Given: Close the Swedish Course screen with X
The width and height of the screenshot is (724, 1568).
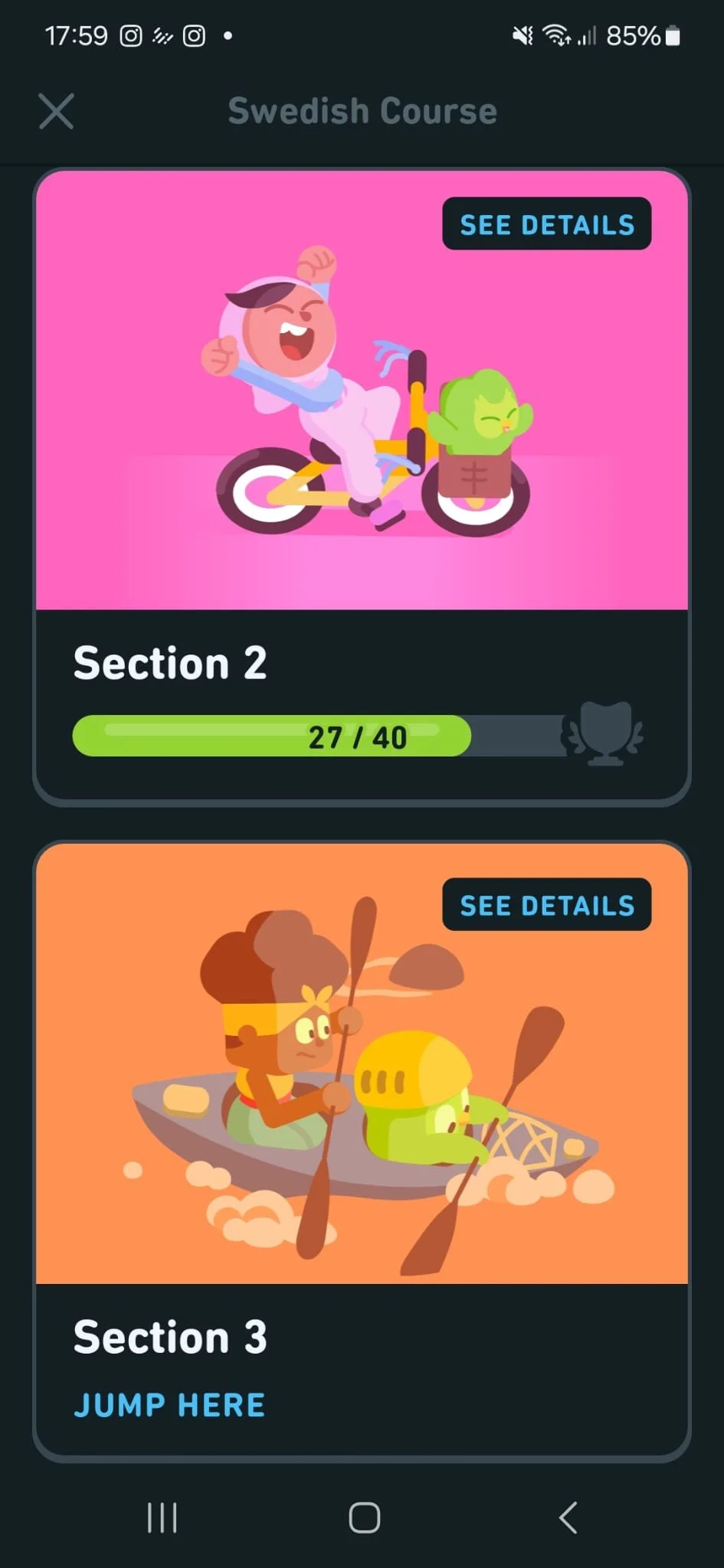Looking at the screenshot, I should pos(56,112).
